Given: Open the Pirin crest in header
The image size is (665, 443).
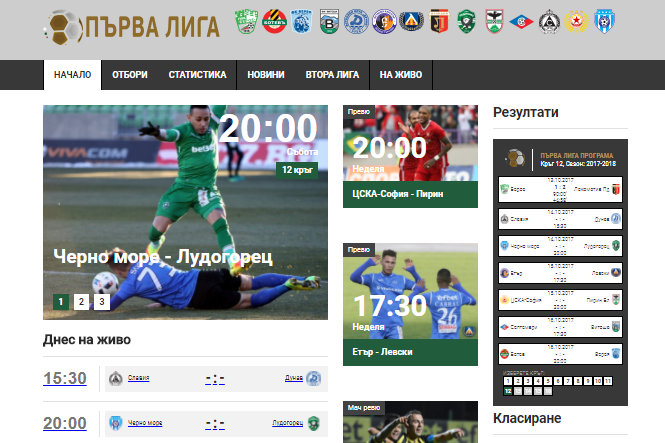Looking at the screenshot, I should coord(494,21).
